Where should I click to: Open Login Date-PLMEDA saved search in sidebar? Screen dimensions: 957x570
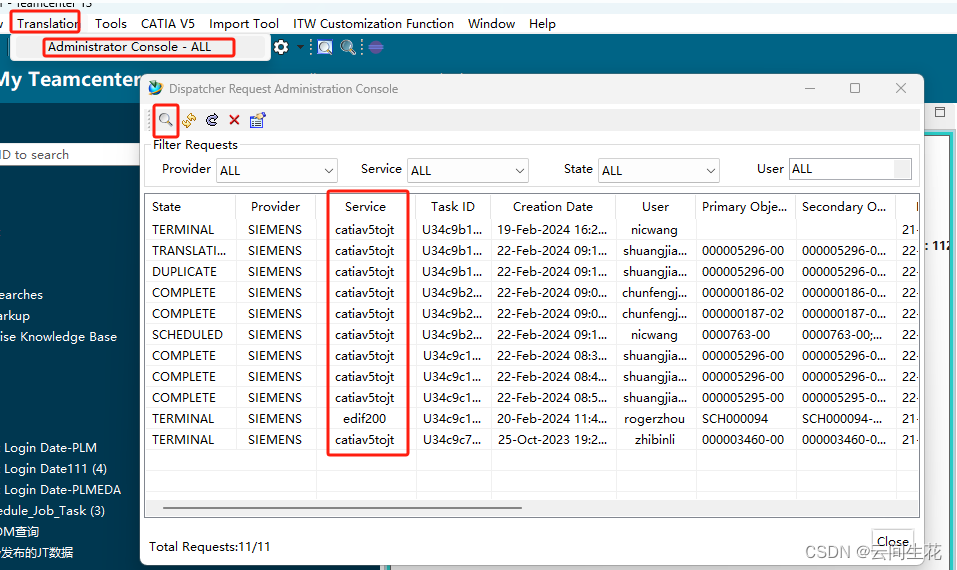[x=62, y=489]
